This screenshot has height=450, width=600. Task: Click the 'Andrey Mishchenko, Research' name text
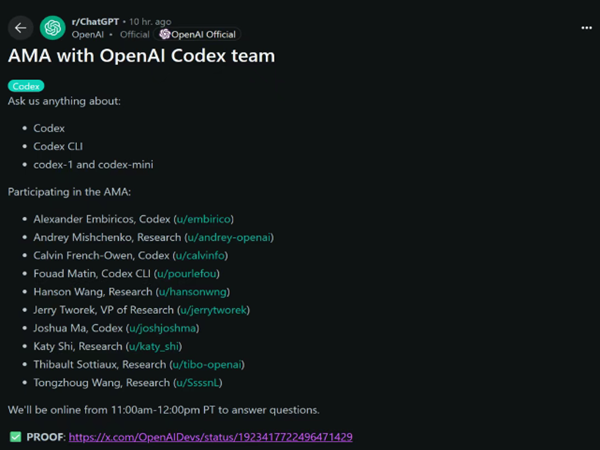point(107,237)
